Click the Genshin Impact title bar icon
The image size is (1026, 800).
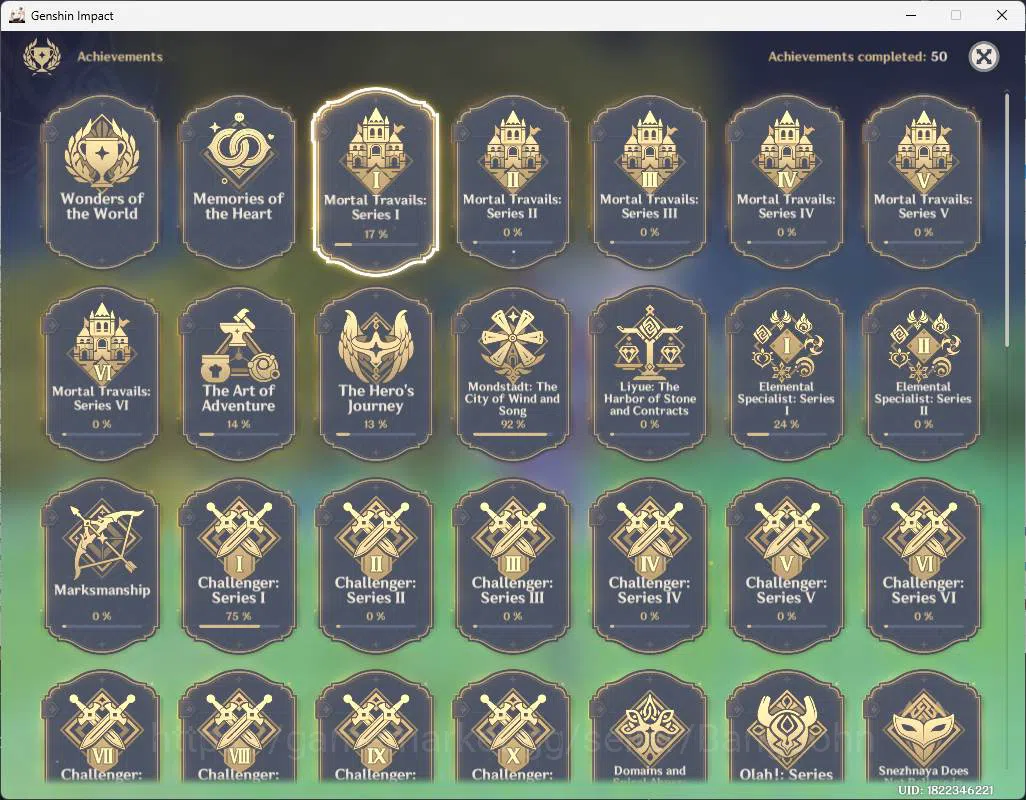click(18, 15)
